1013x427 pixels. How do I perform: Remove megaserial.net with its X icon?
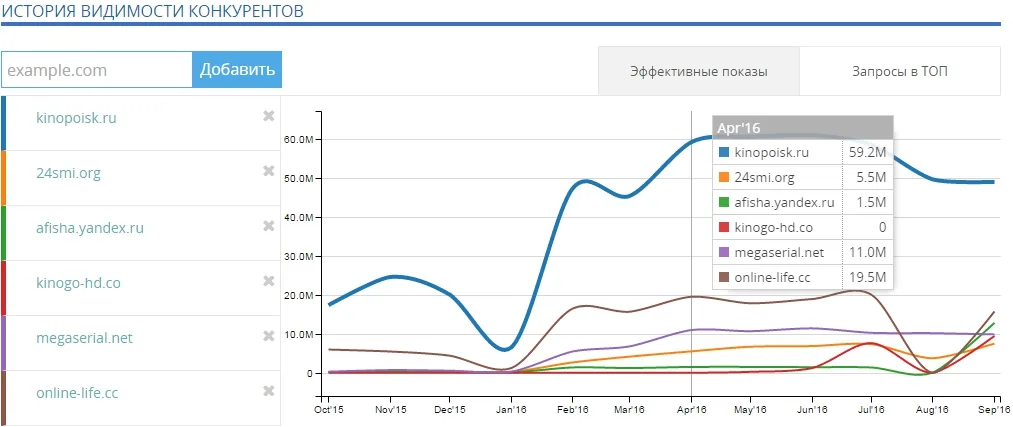(x=269, y=336)
